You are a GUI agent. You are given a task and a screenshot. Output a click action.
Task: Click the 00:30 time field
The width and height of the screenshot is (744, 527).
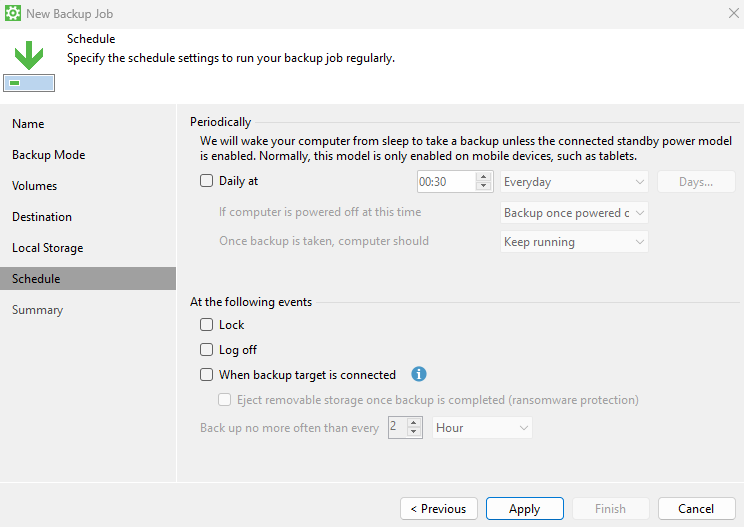coord(445,182)
